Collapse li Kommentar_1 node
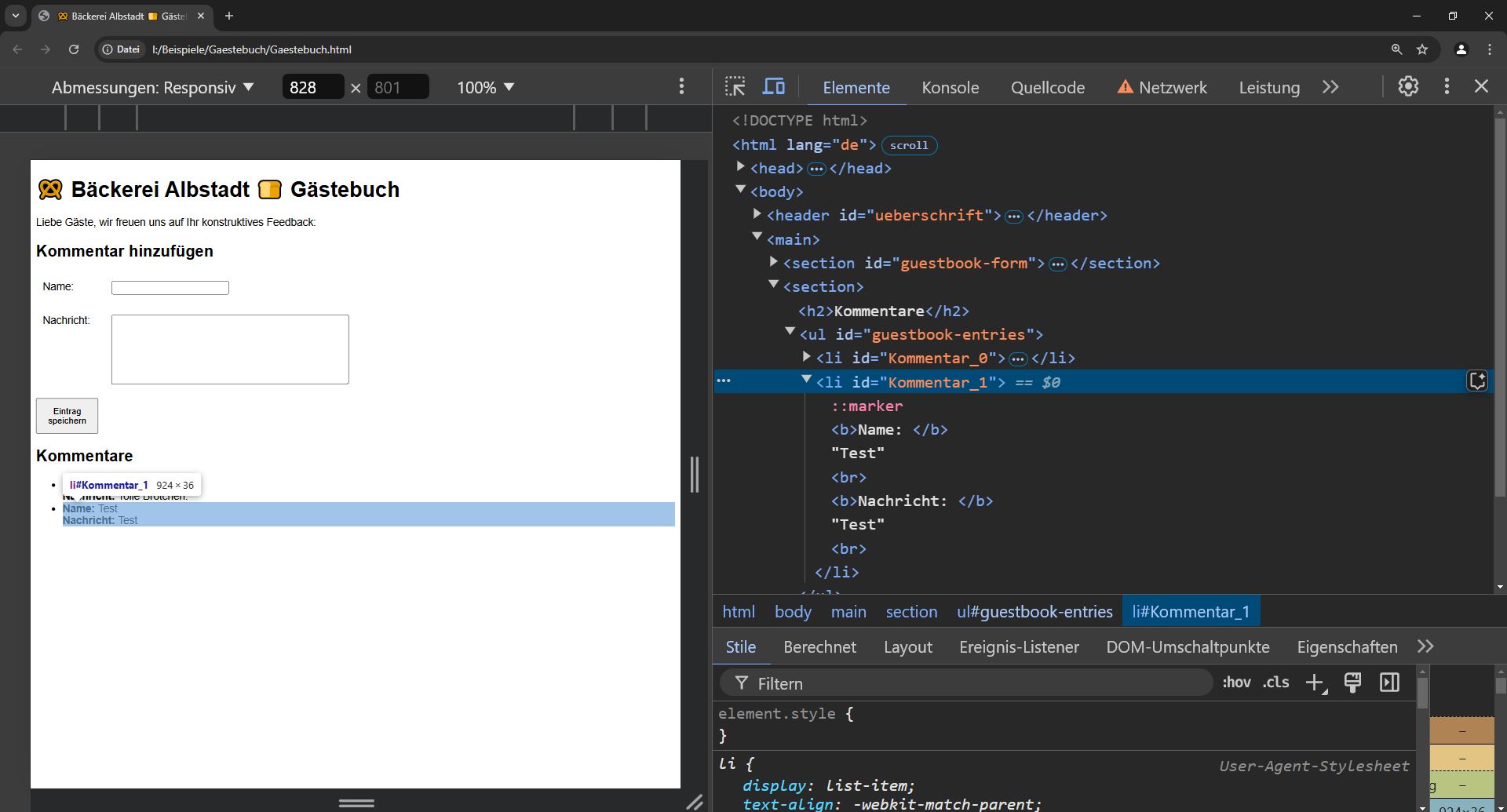The width and height of the screenshot is (1507, 812). click(806, 380)
